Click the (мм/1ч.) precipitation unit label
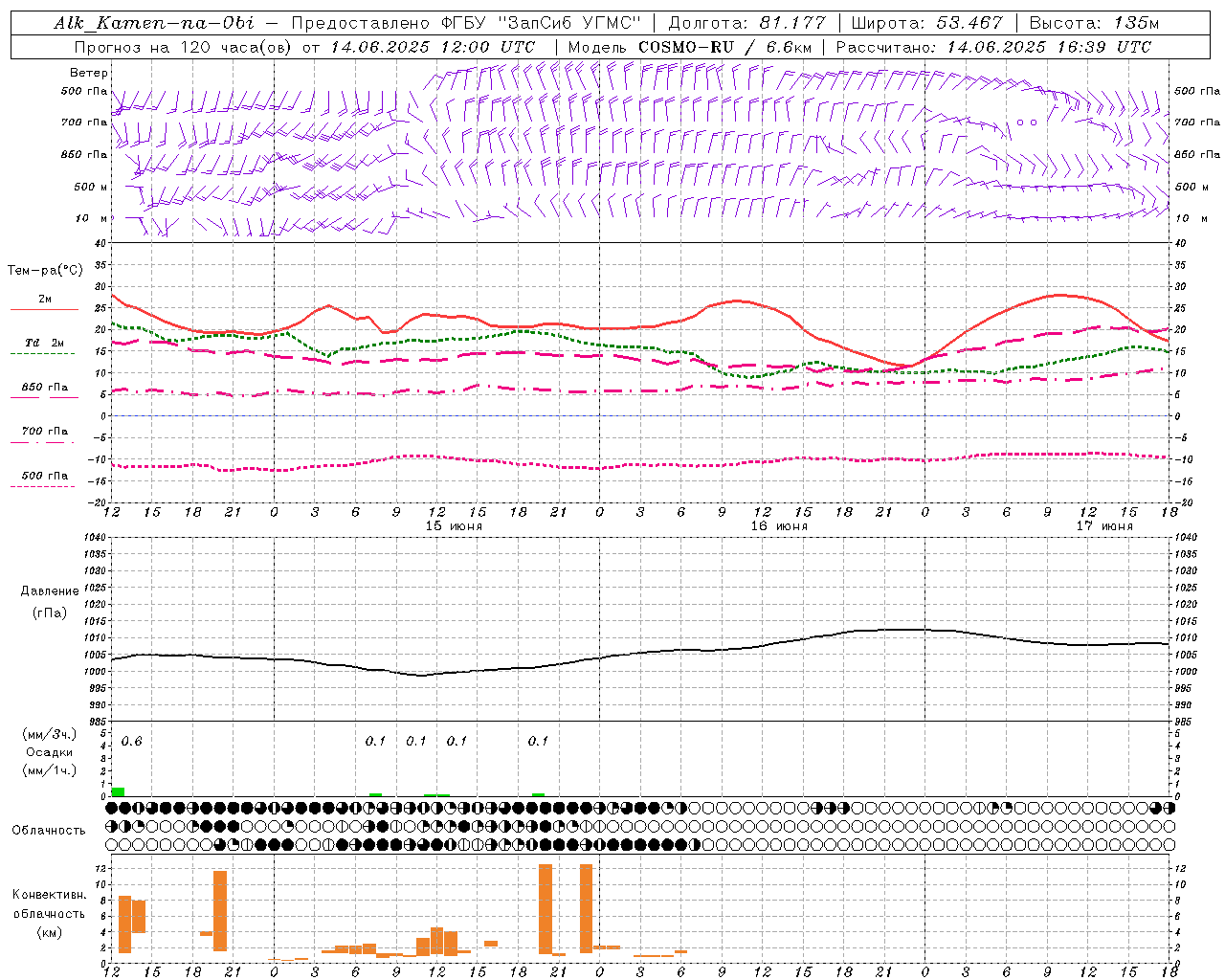Viewport: 1225px width, 980px height. [x=48, y=770]
